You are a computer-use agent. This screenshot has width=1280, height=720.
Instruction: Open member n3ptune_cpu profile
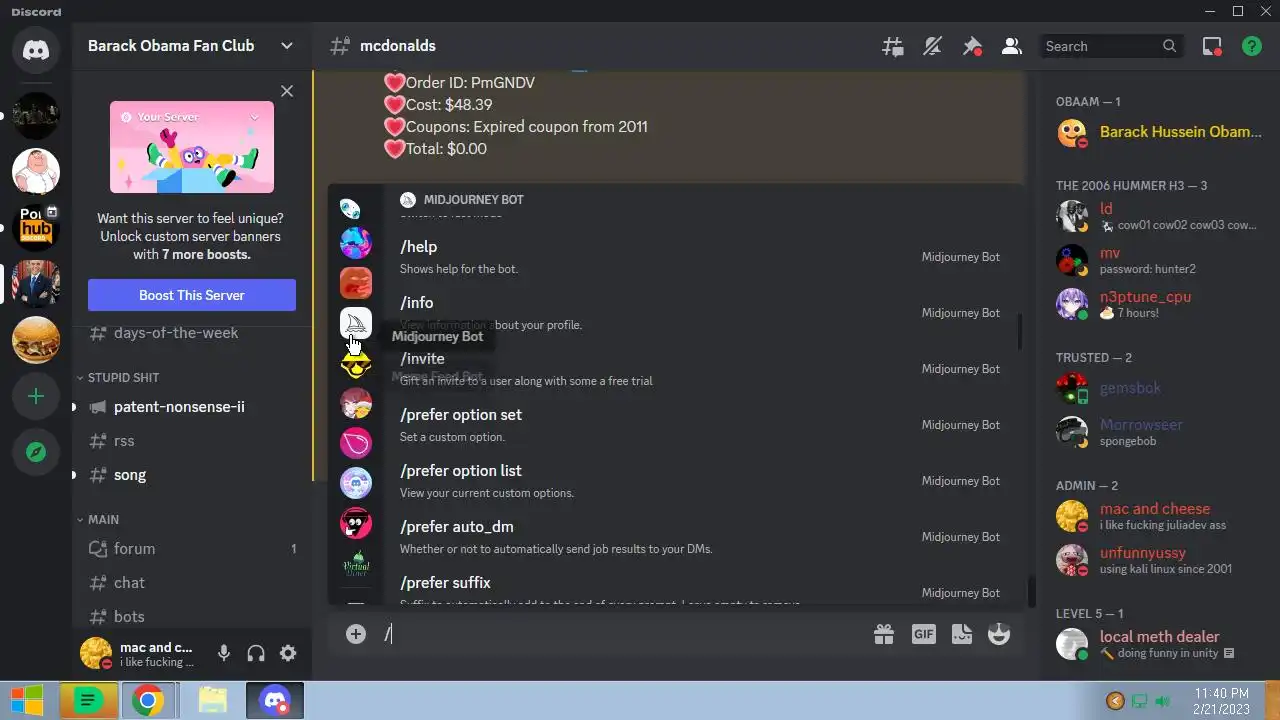[x=1158, y=304]
